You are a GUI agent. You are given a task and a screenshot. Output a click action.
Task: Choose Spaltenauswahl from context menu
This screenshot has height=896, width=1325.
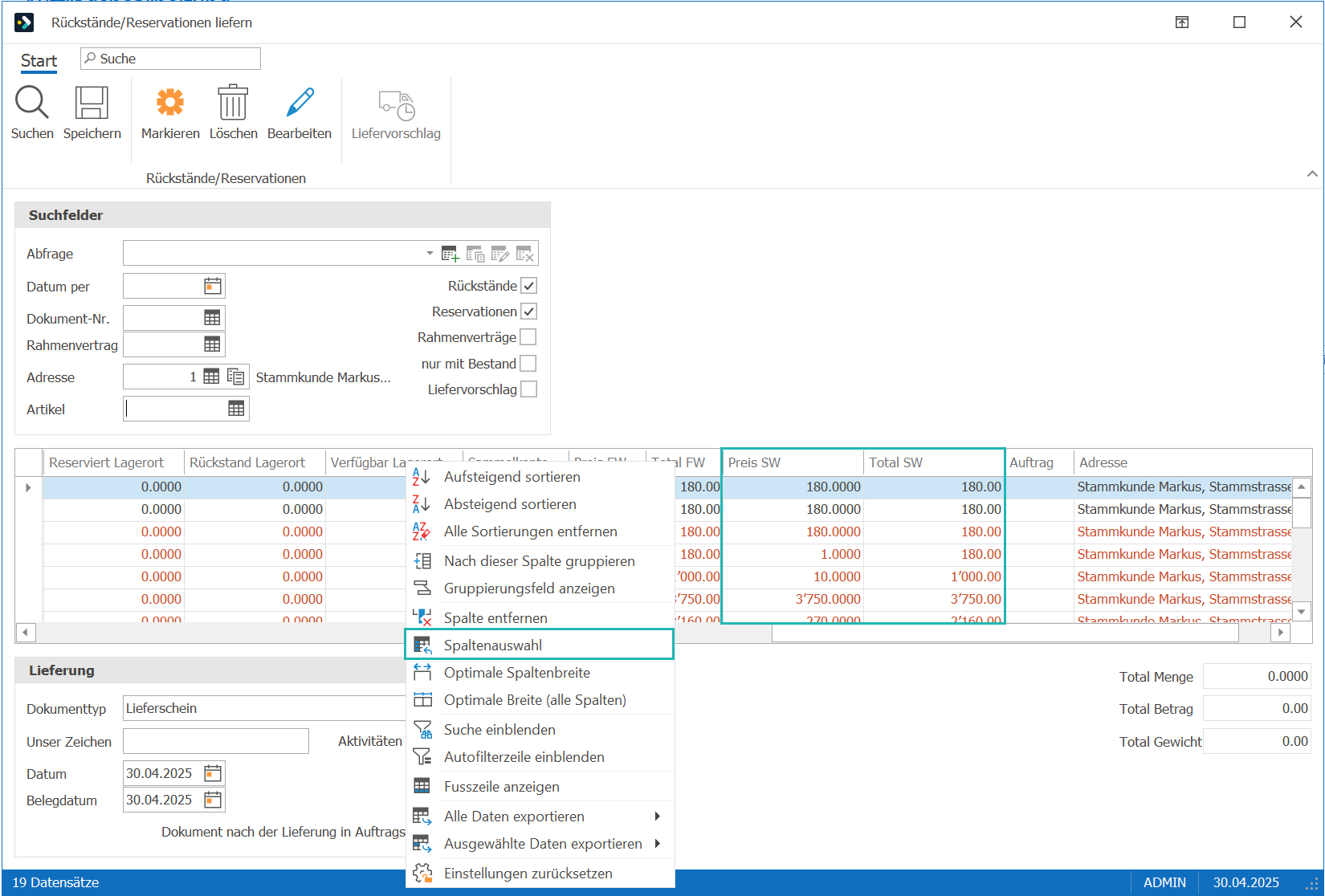(540, 646)
